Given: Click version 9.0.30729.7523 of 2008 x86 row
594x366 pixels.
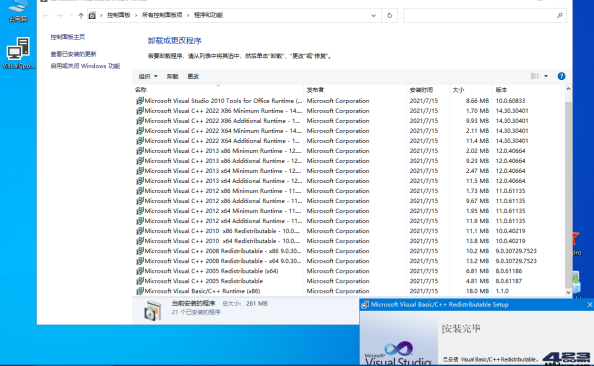Looking at the screenshot, I should click(516, 251).
